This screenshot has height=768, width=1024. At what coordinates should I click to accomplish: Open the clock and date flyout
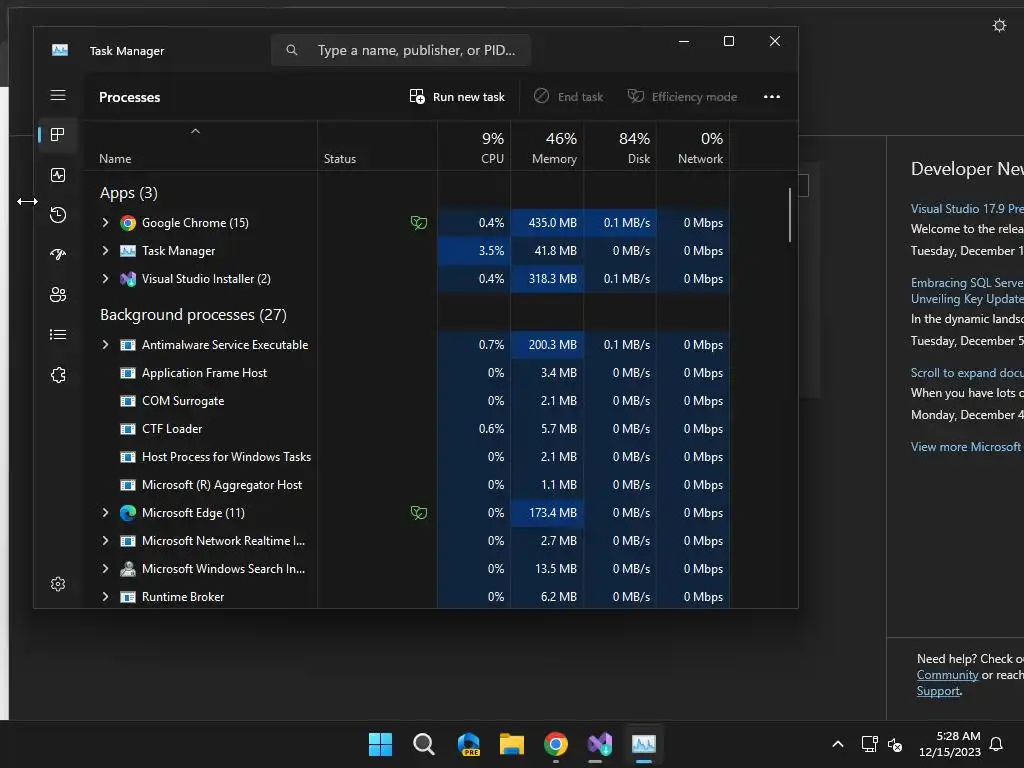(x=950, y=744)
